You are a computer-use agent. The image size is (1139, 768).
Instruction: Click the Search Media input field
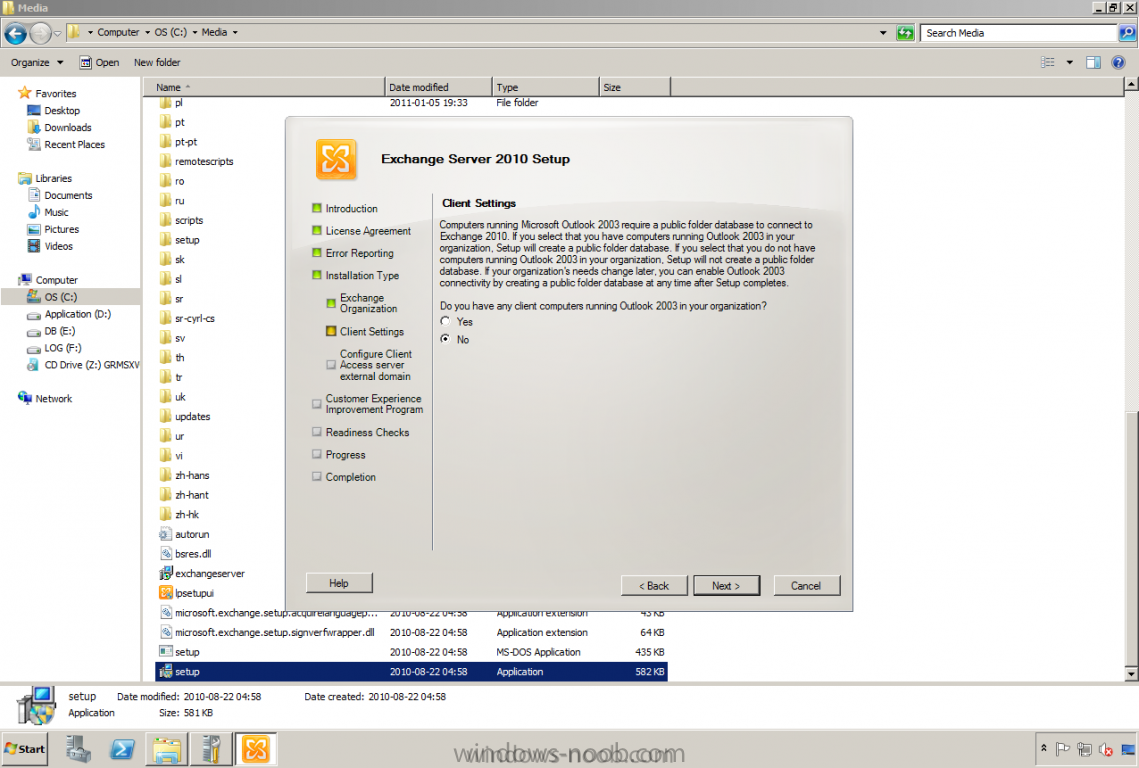pos(1018,33)
